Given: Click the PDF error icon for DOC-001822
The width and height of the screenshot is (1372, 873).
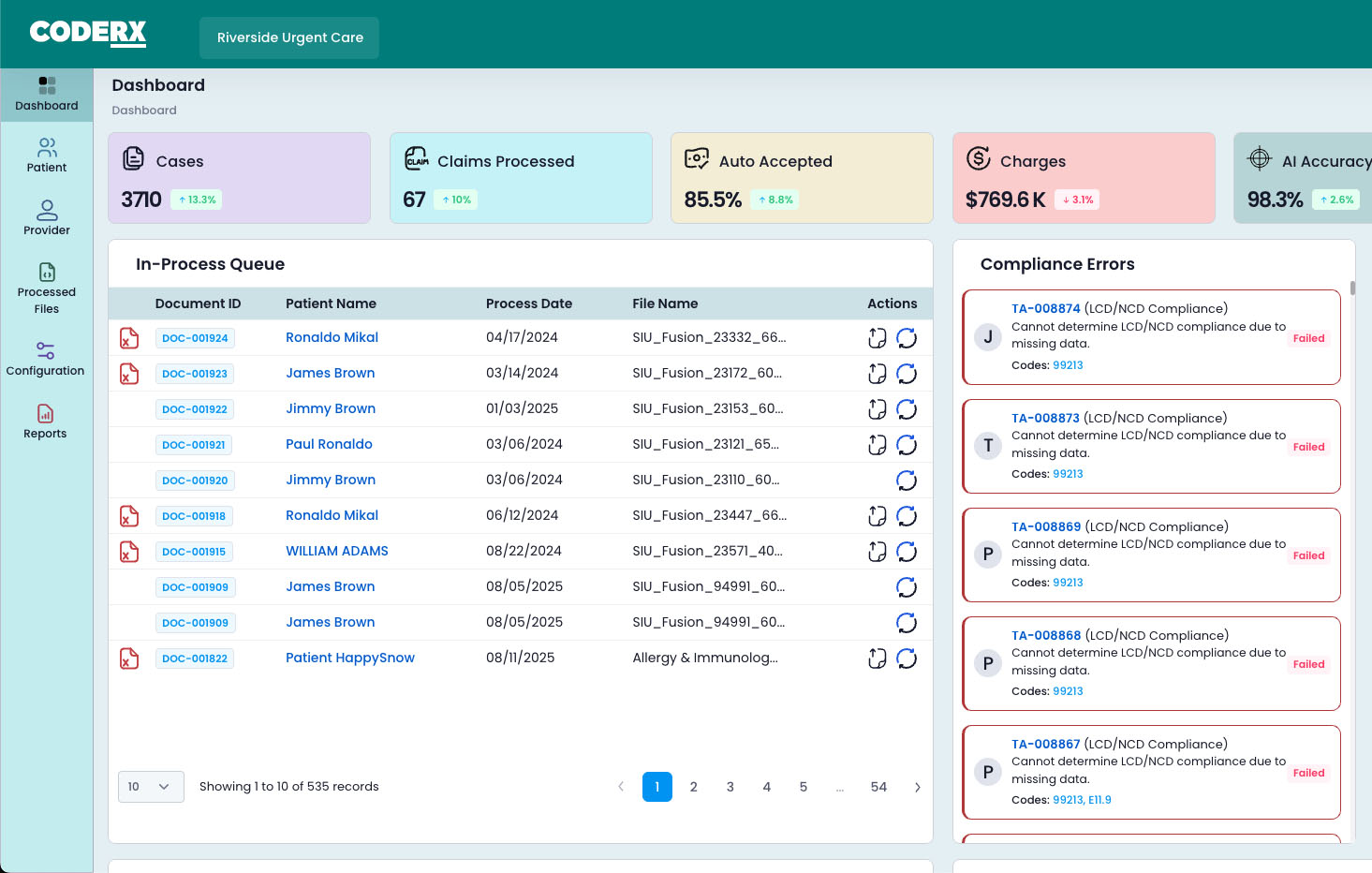Looking at the screenshot, I should tap(129, 658).
